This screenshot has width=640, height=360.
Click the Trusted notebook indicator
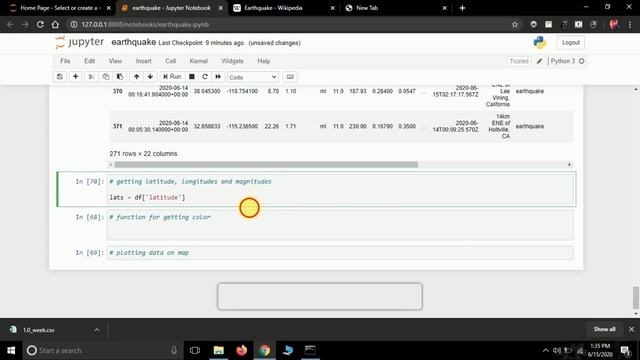[x=519, y=61]
